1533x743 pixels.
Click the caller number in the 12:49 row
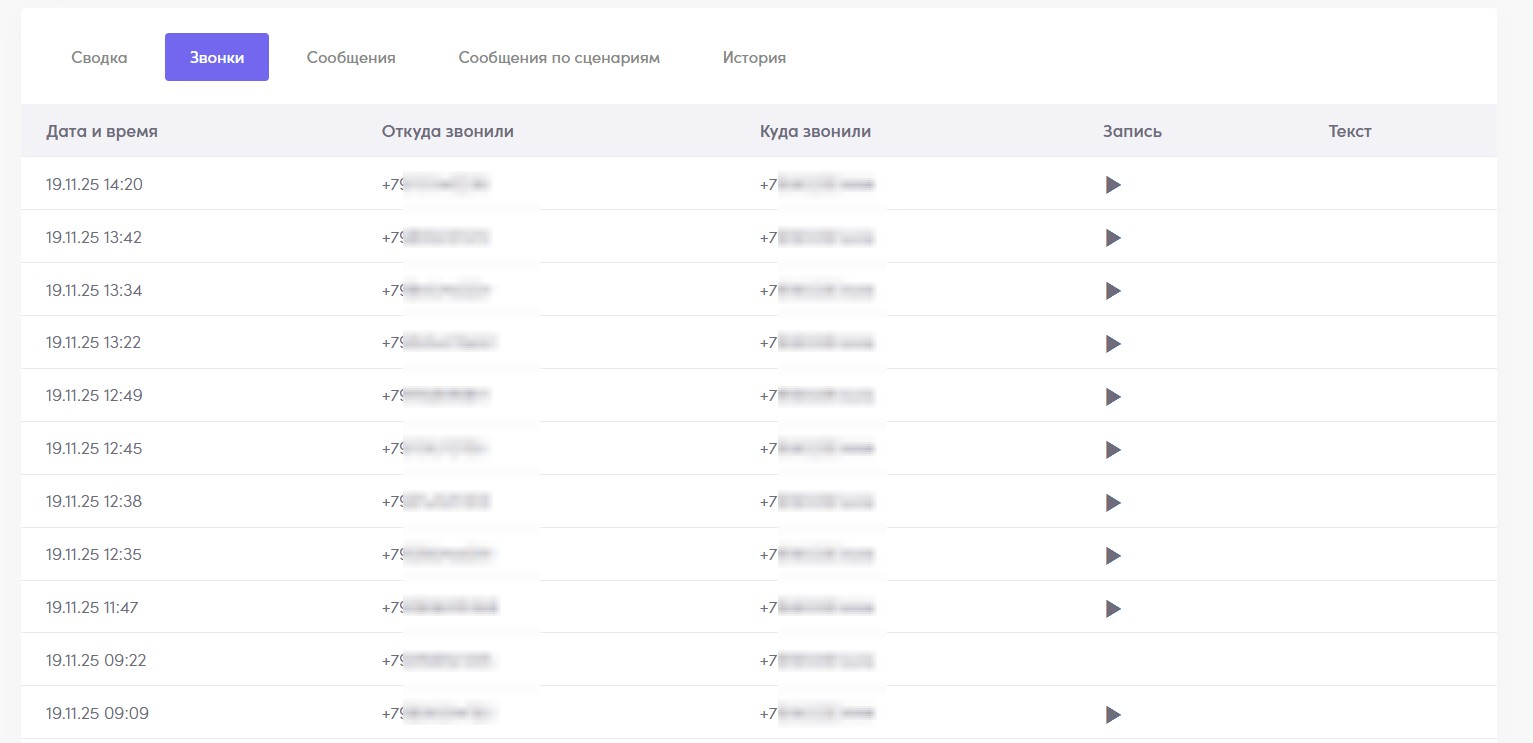(x=437, y=395)
